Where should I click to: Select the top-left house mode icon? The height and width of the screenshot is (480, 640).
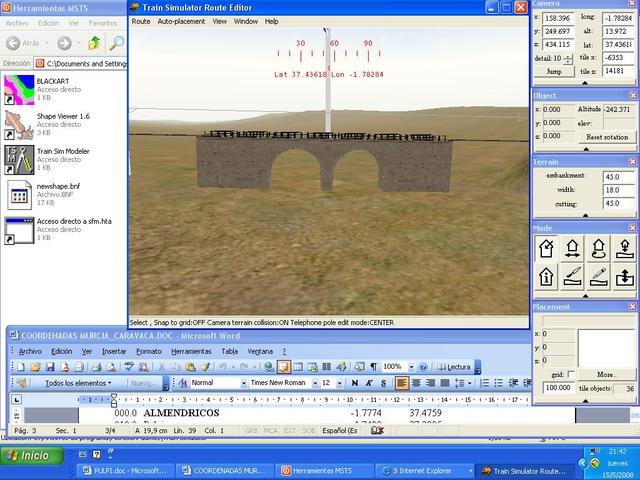548,247
